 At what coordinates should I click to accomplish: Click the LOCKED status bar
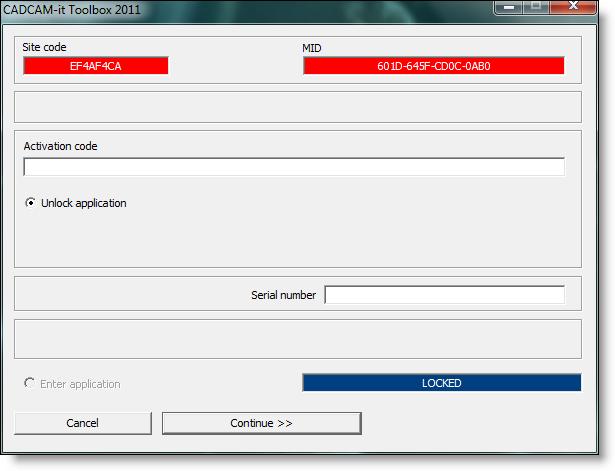coord(442,383)
